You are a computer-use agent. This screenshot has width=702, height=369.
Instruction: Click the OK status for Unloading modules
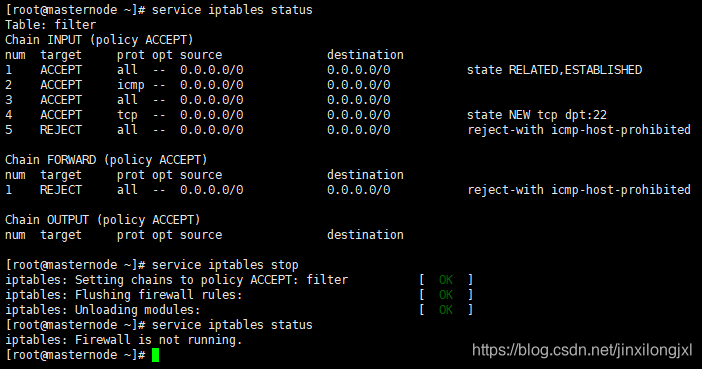tap(446, 310)
